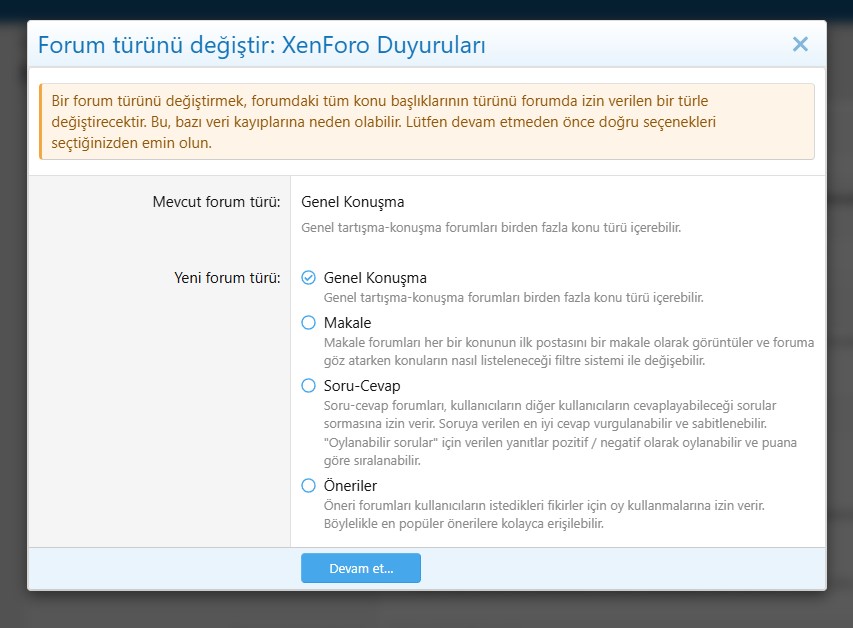
Task: Click the 'Mevcut forum türü:' label
Action: pyautogui.click(x=217, y=202)
